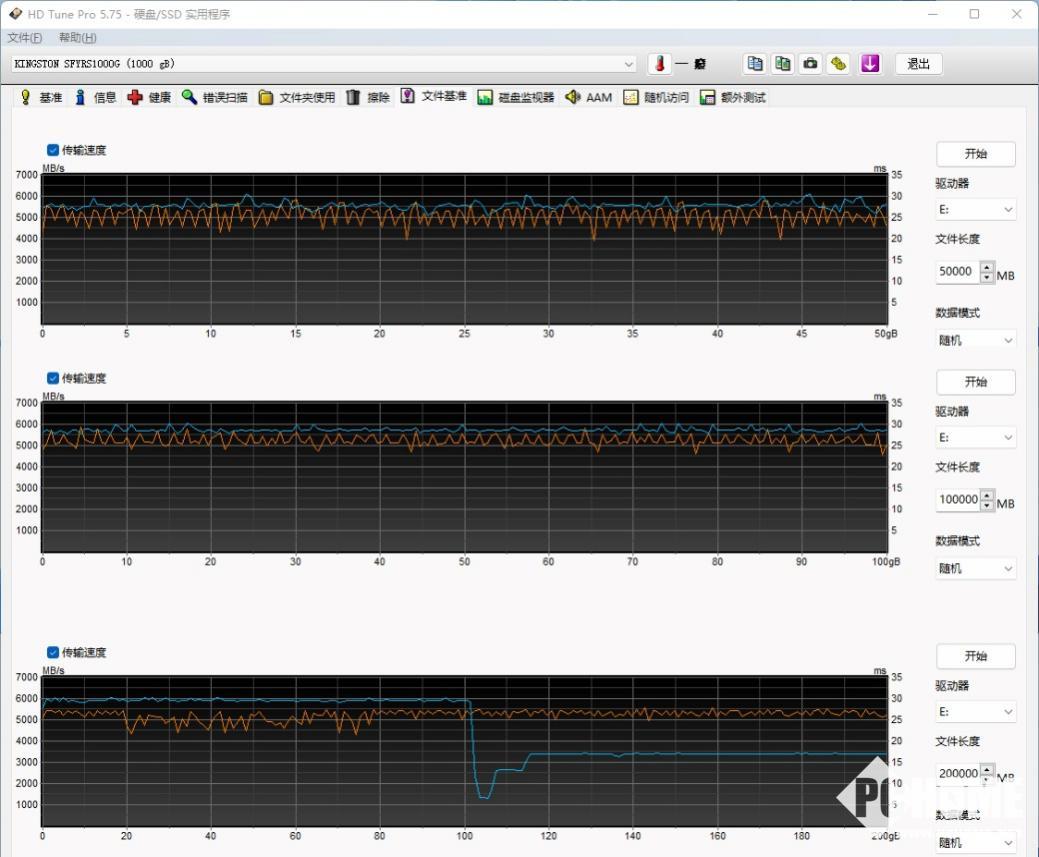Open the 基准 benchmark tab
This screenshot has height=857, width=1039.
[41, 97]
